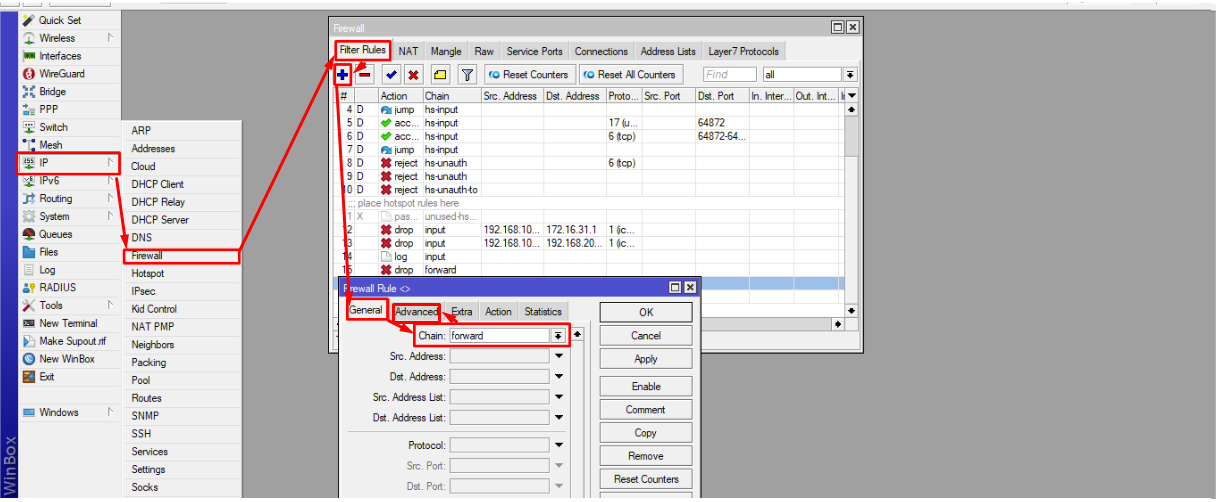Switch to the Mangle tab
This screenshot has width=1221, height=502.
coord(446,51)
